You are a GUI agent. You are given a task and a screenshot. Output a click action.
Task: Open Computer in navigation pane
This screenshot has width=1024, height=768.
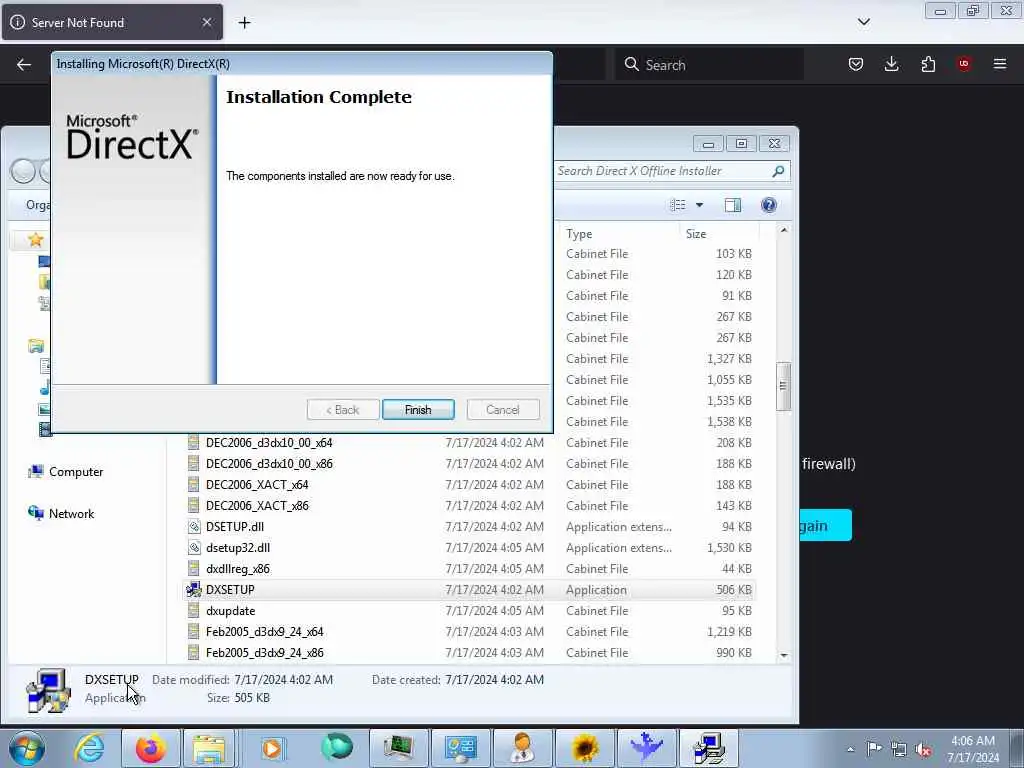[76, 472]
